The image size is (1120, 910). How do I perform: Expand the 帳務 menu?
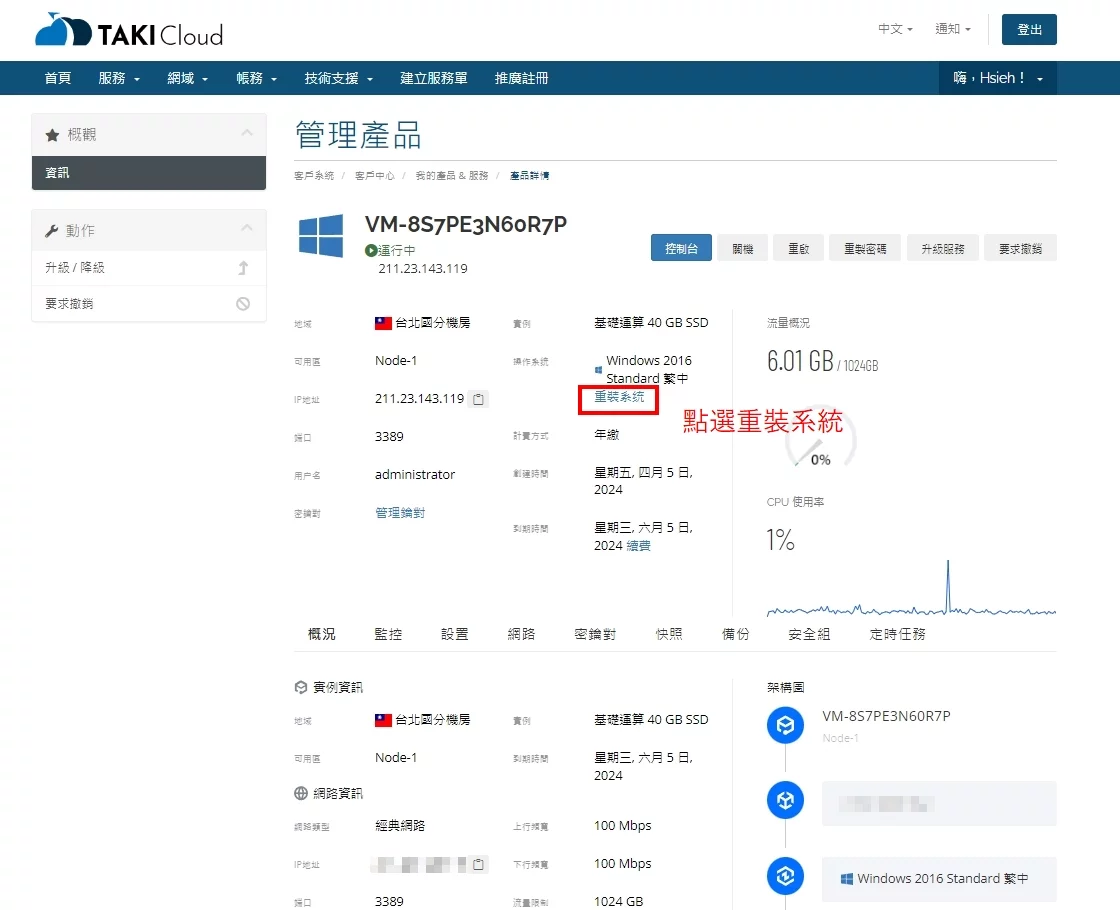click(256, 79)
